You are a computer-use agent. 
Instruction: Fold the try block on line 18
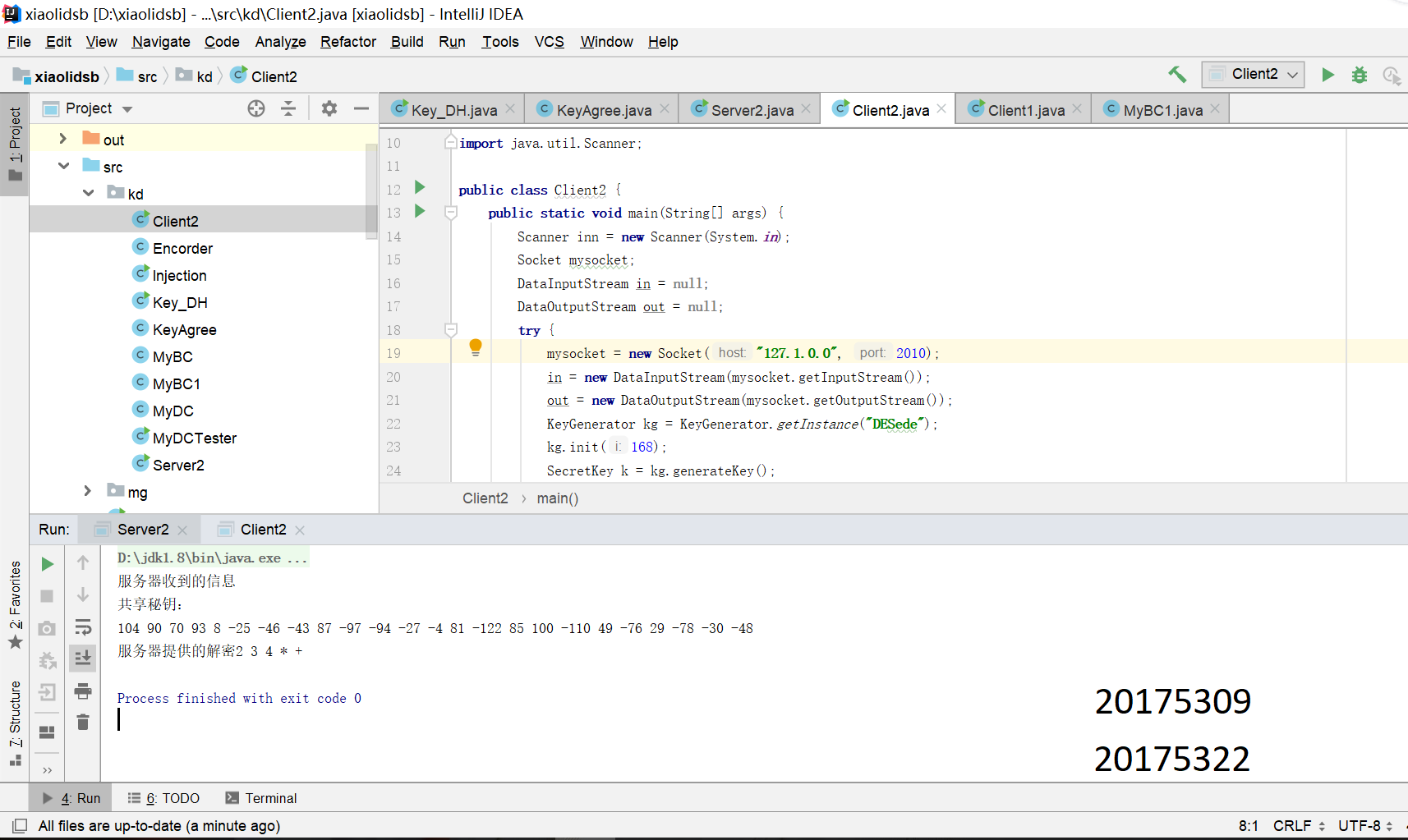pos(450,330)
